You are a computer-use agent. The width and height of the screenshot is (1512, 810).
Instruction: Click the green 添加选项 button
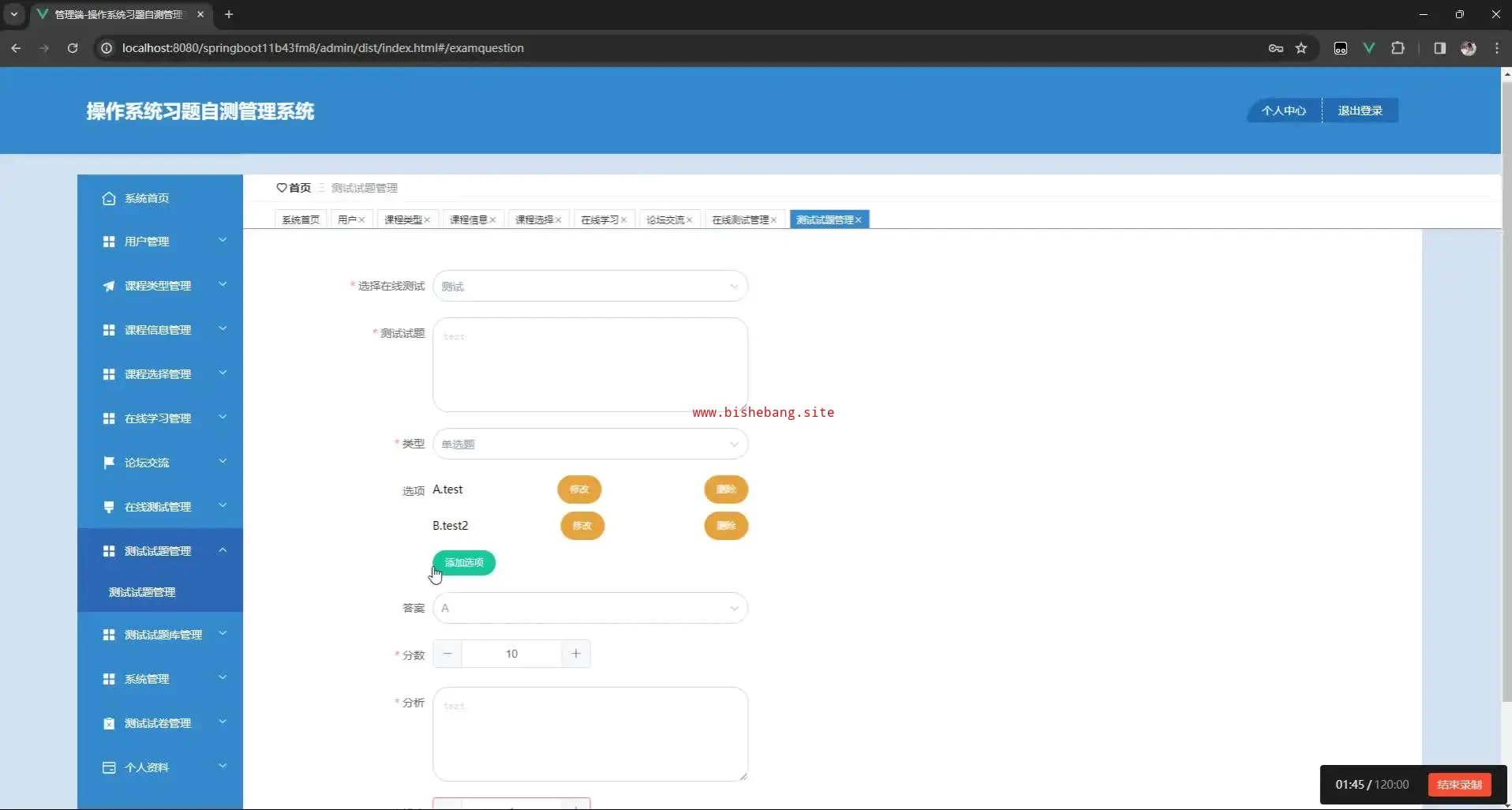[x=464, y=563]
